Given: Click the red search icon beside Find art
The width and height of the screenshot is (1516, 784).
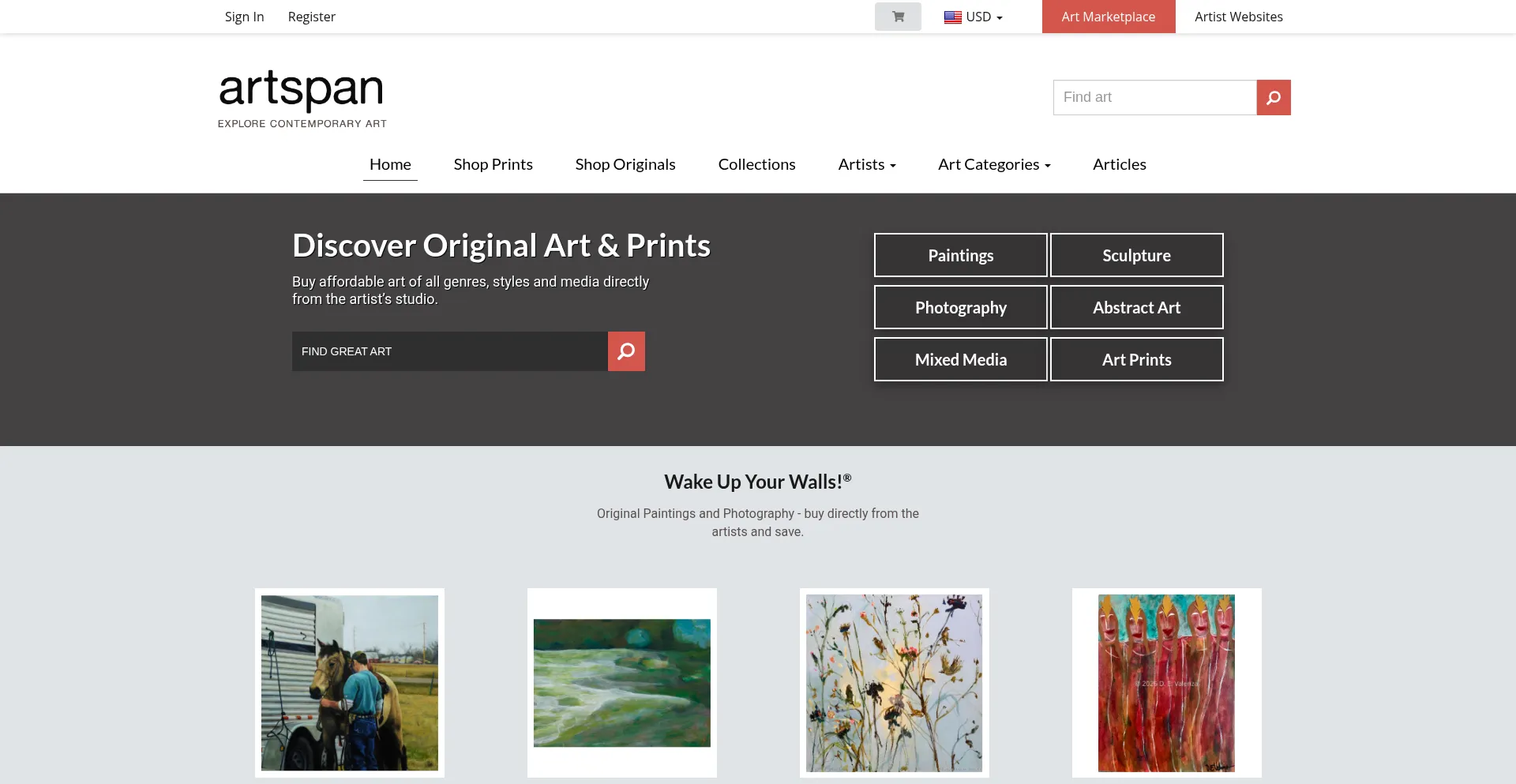Looking at the screenshot, I should [x=1273, y=97].
